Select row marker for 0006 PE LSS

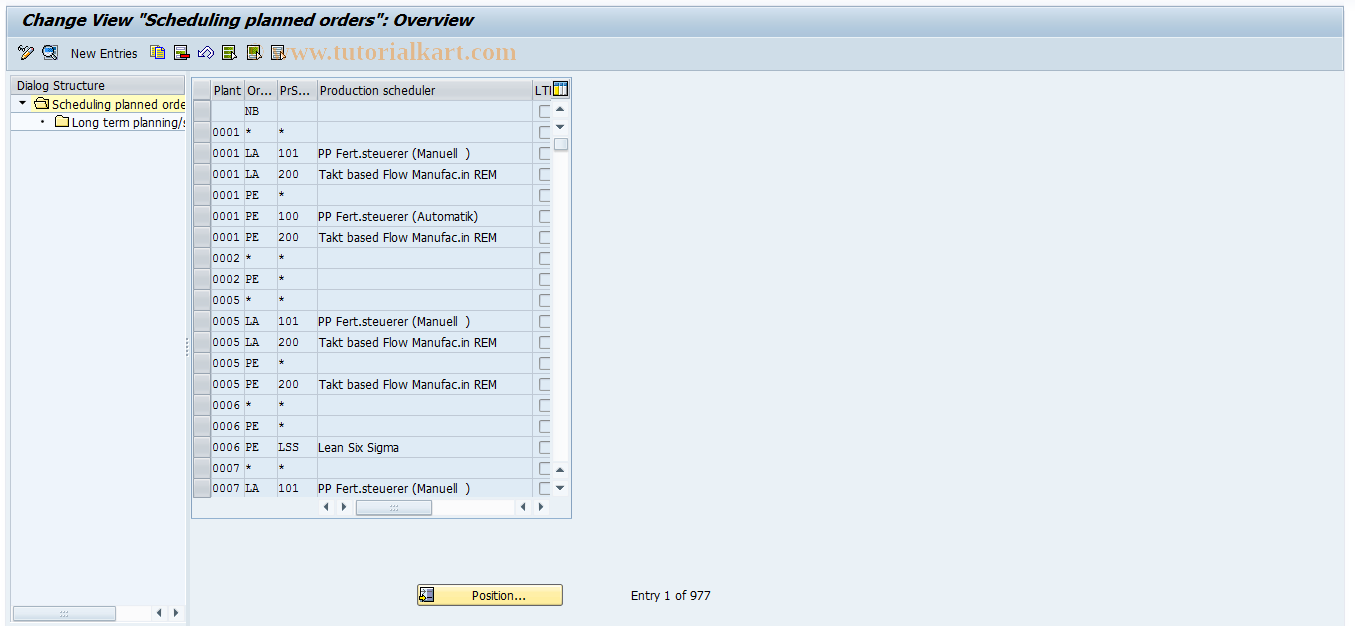202,447
